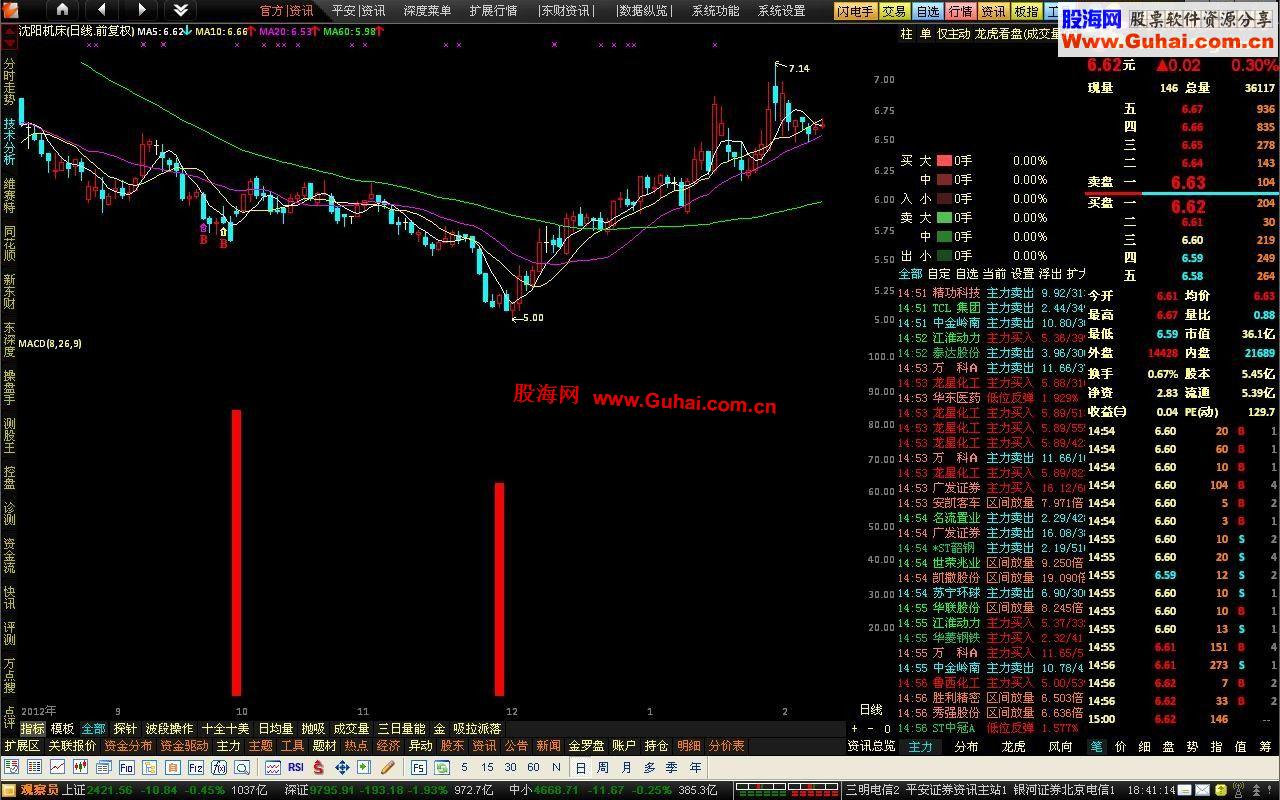Click the line chart toolbar icon
Screen dimensions: 1280x800
[x=57, y=767]
